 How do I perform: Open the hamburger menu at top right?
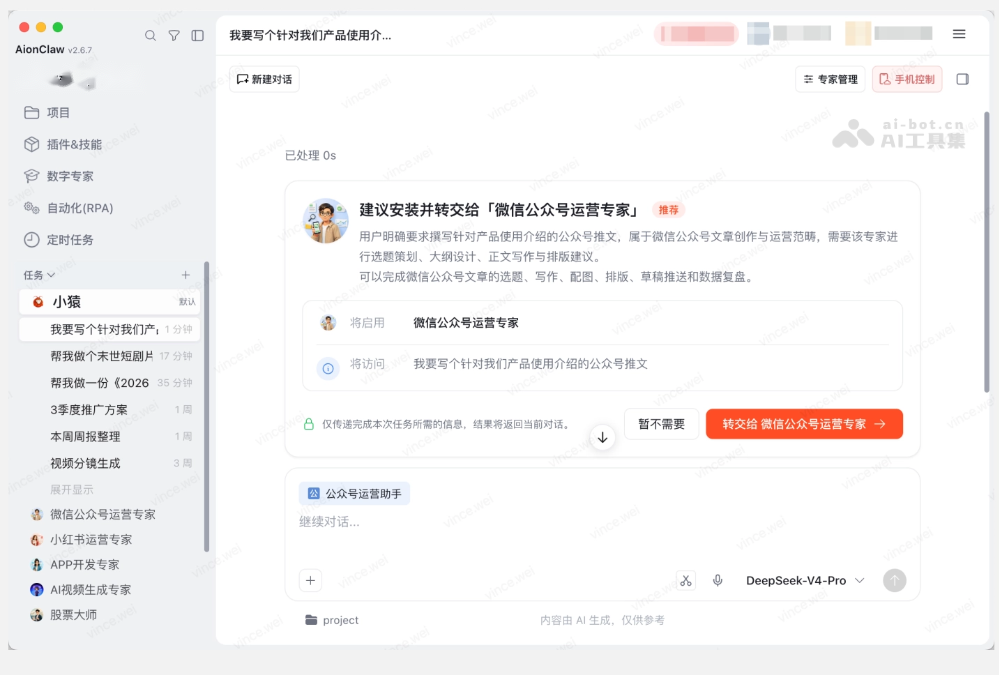tap(959, 34)
